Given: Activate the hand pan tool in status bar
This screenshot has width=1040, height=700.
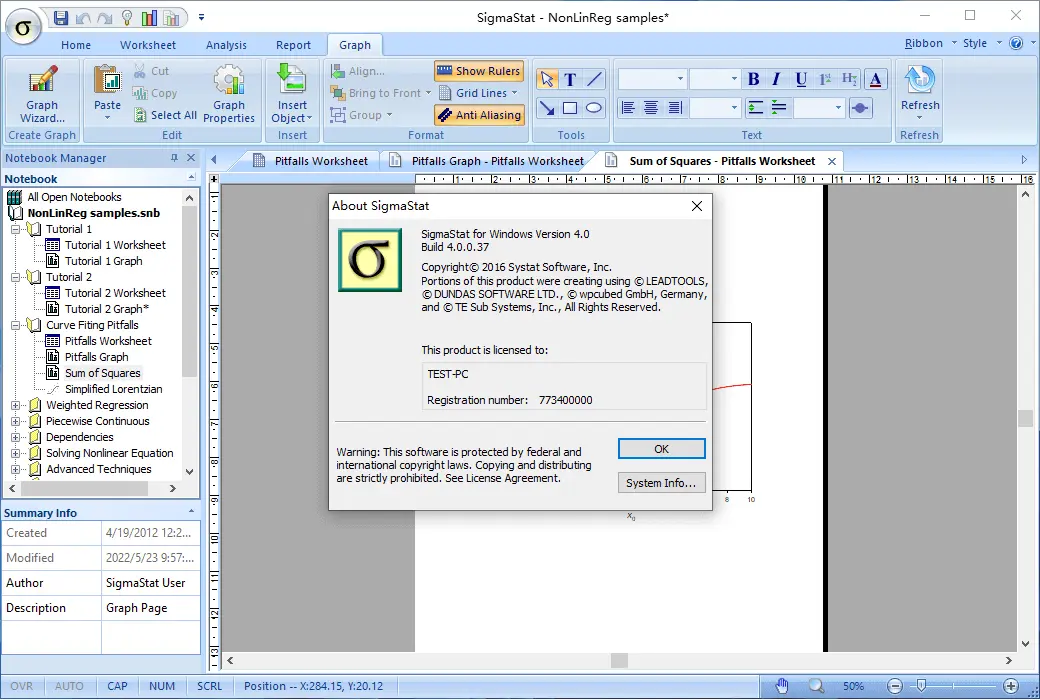Looking at the screenshot, I should (x=783, y=686).
